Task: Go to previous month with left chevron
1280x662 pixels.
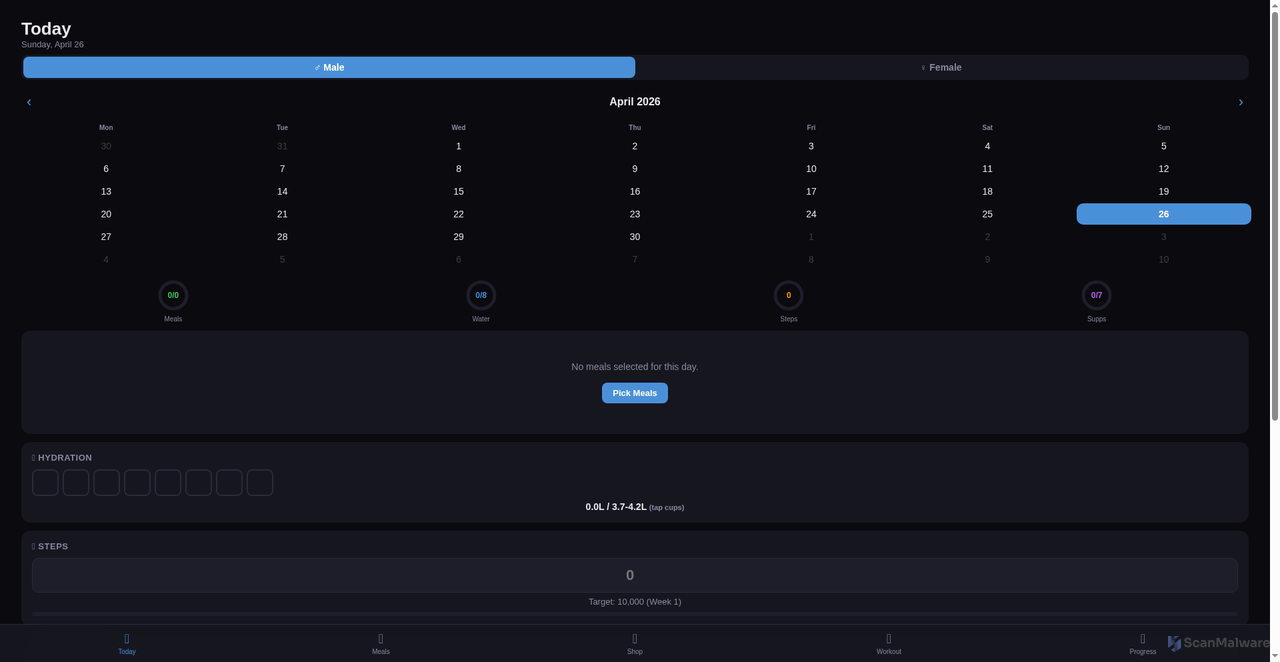Action: 29,102
